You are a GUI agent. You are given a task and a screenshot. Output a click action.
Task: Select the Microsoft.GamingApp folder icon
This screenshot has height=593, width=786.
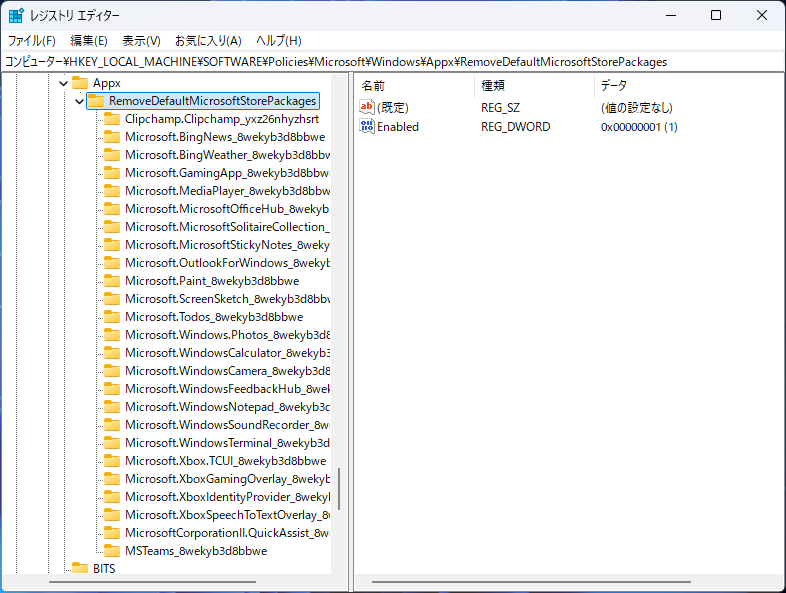point(112,173)
